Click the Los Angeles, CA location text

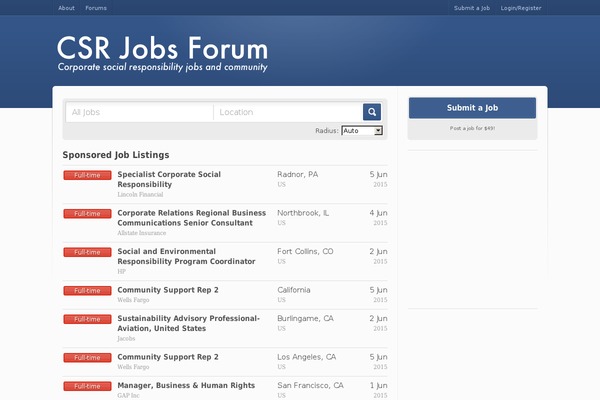click(x=307, y=357)
